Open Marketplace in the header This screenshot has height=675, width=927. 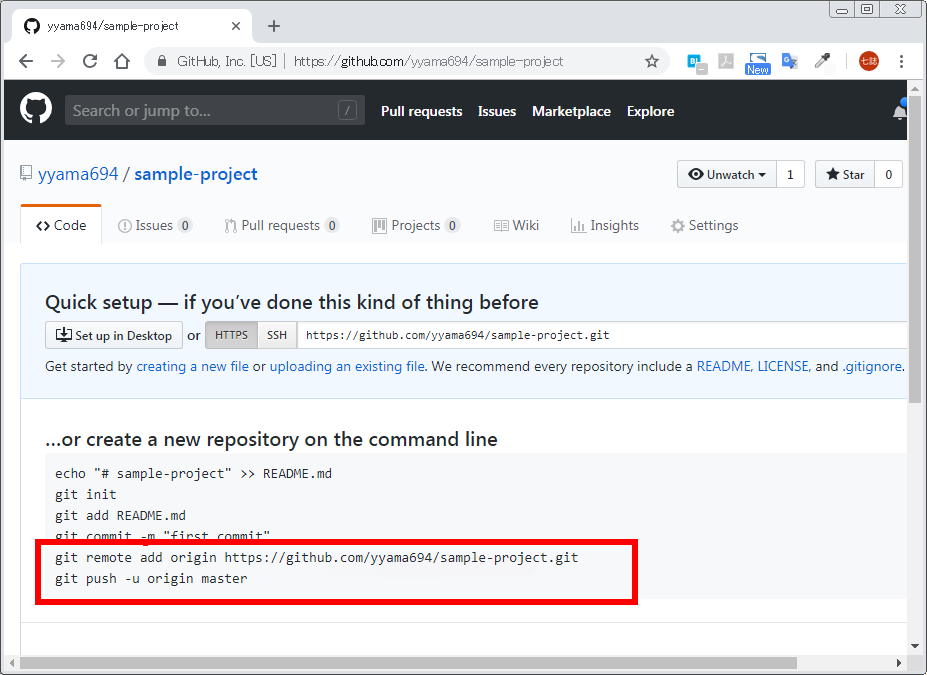tap(571, 111)
